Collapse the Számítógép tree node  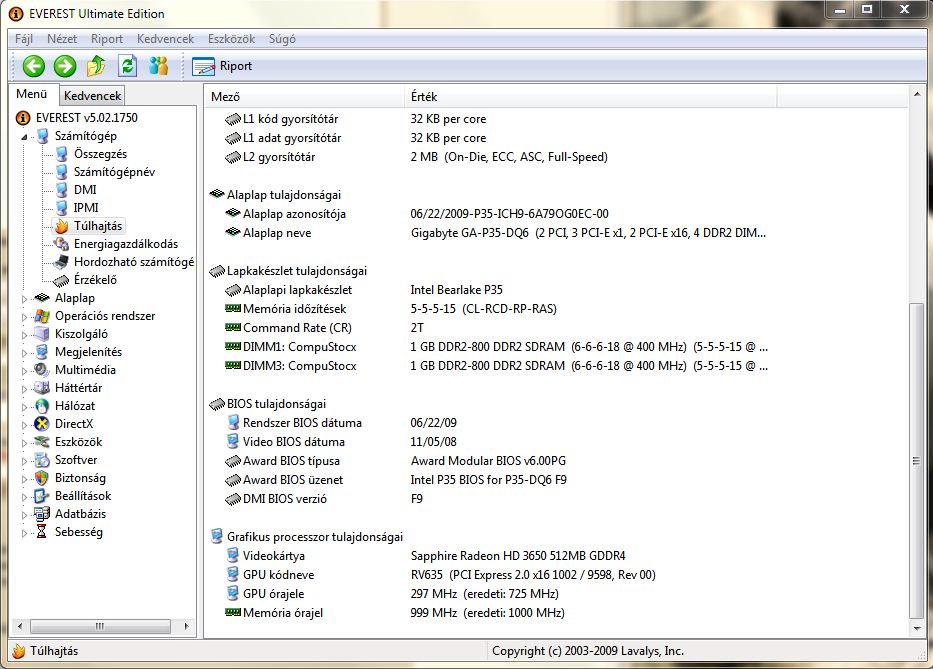(24, 136)
